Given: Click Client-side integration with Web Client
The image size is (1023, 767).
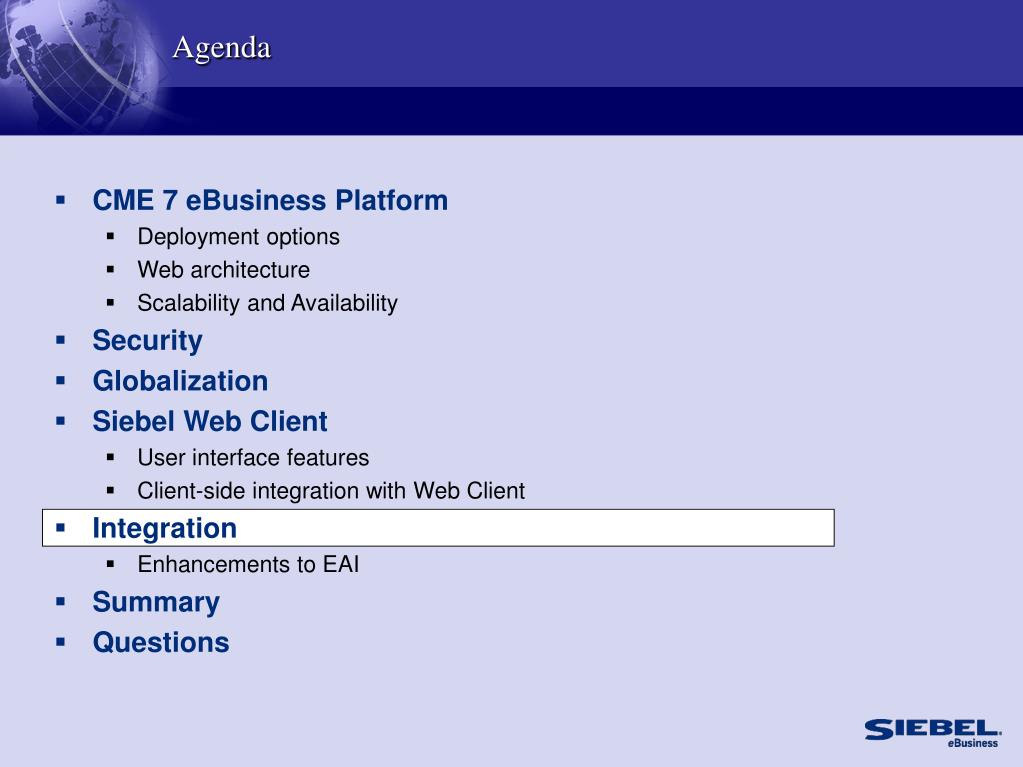Looking at the screenshot, I should tap(331, 490).
